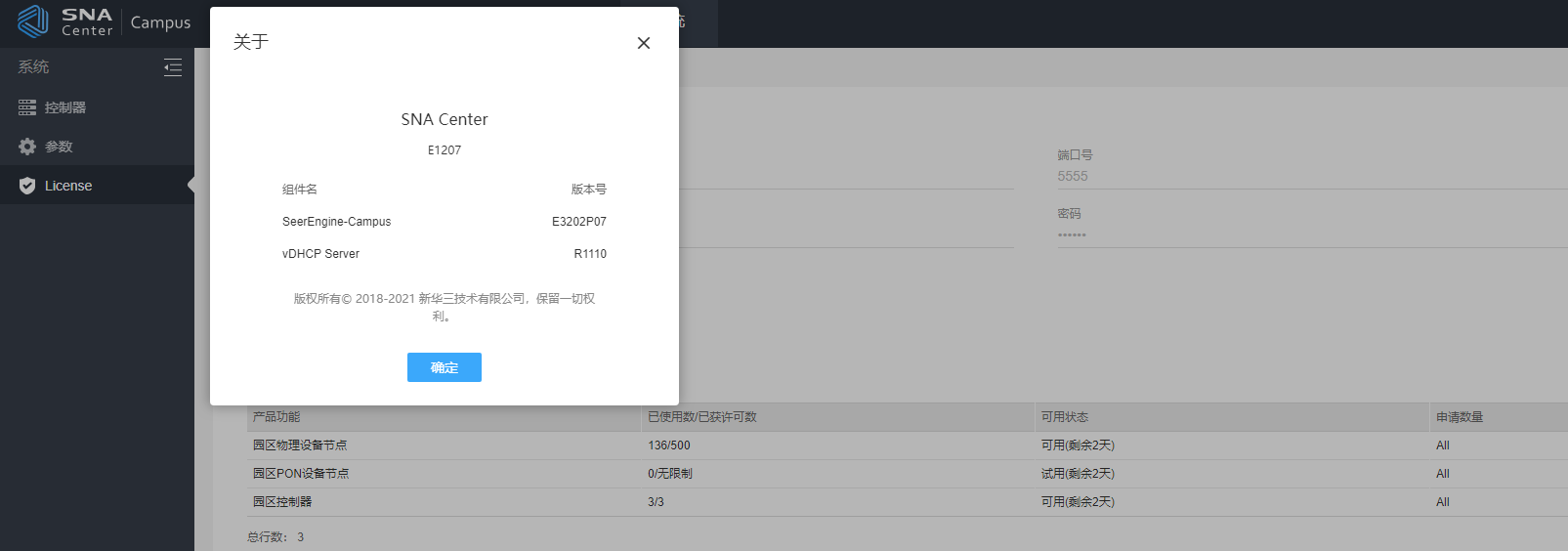Select the SeerEngine-Campus component name
The height and width of the screenshot is (551, 1568).
click(x=336, y=222)
